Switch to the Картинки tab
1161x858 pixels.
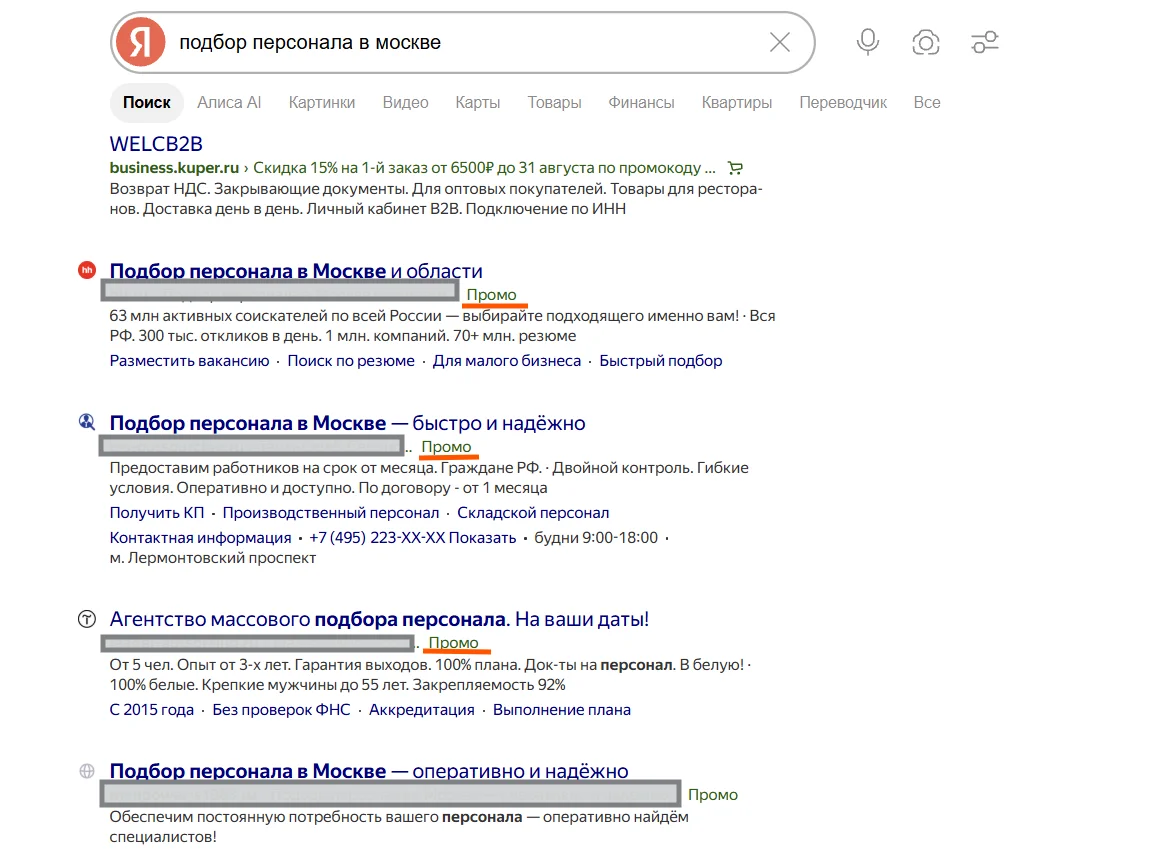[321, 102]
